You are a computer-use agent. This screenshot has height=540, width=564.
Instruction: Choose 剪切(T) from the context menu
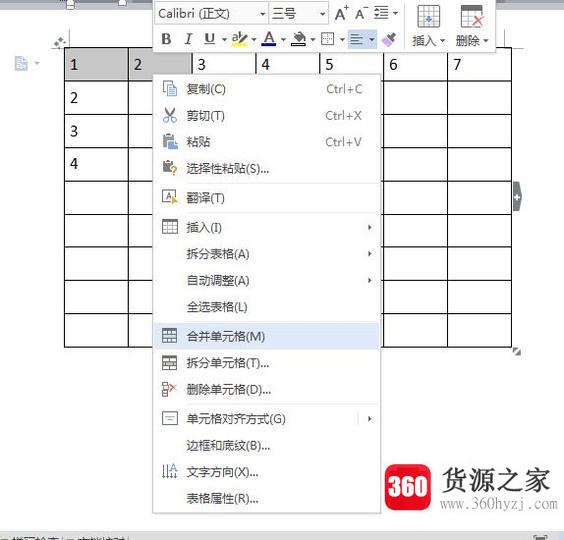pos(267,115)
